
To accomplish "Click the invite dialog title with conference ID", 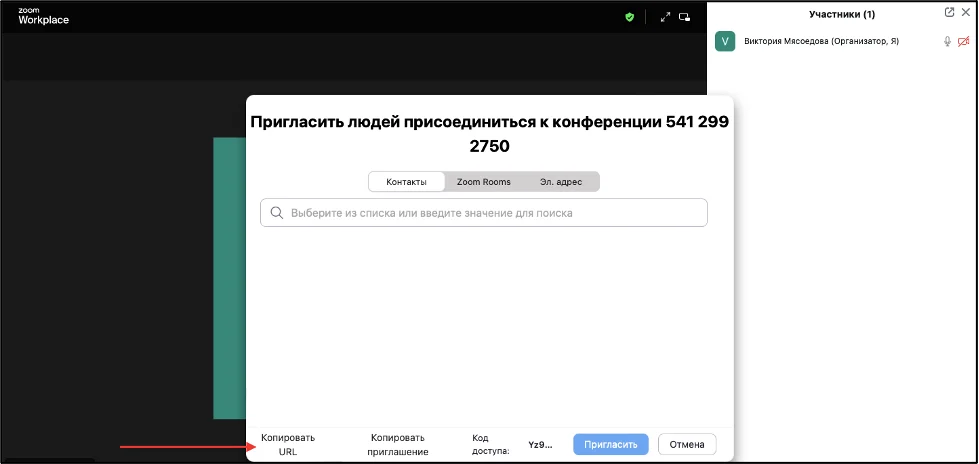I will [490, 134].
